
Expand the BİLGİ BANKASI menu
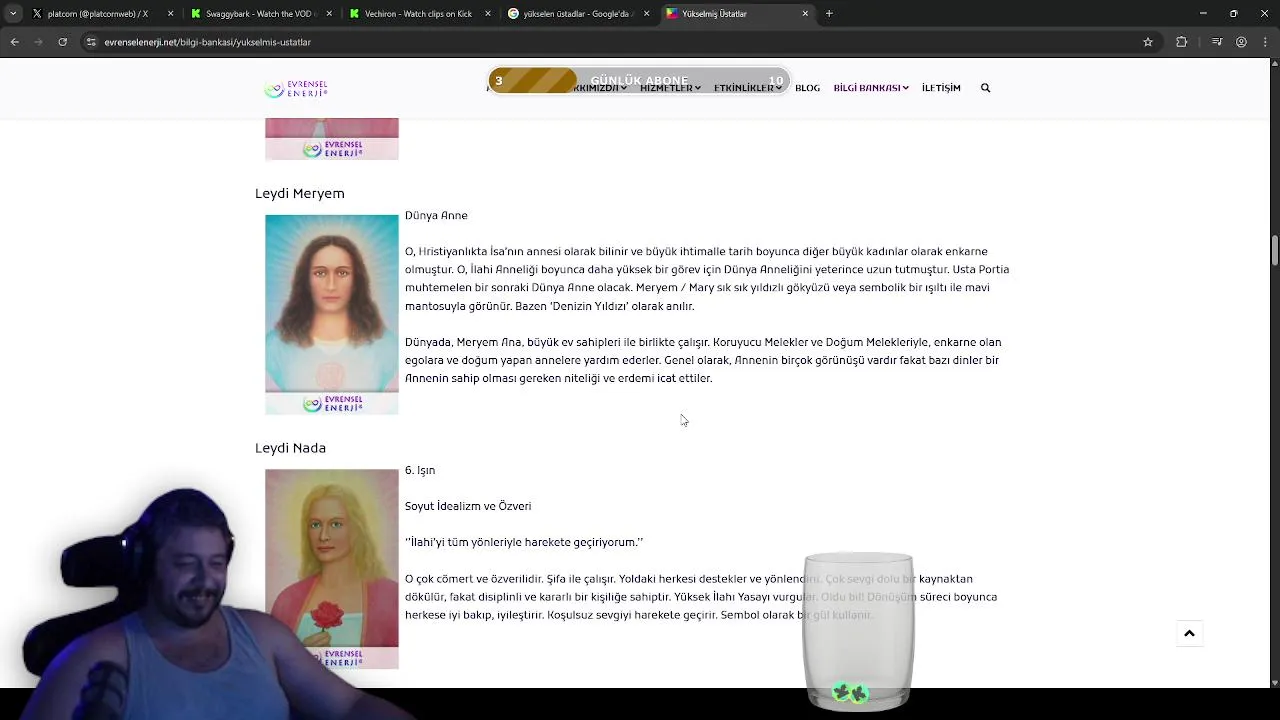tap(871, 88)
